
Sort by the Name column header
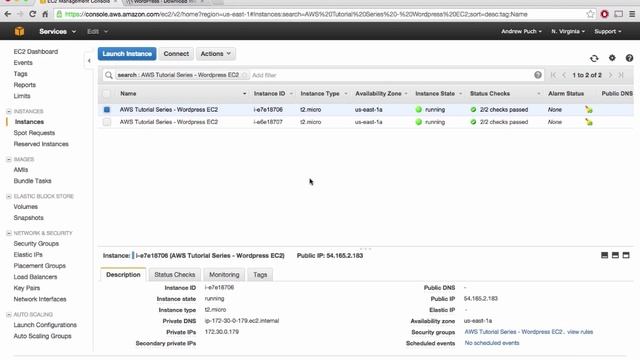click(128, 93)
